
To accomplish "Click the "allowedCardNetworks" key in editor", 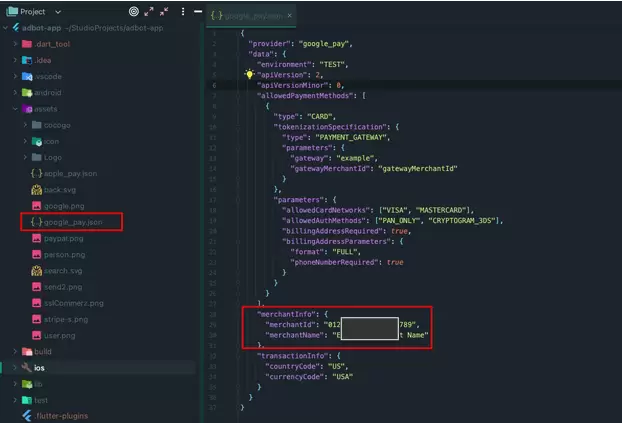I will [326, 210].
